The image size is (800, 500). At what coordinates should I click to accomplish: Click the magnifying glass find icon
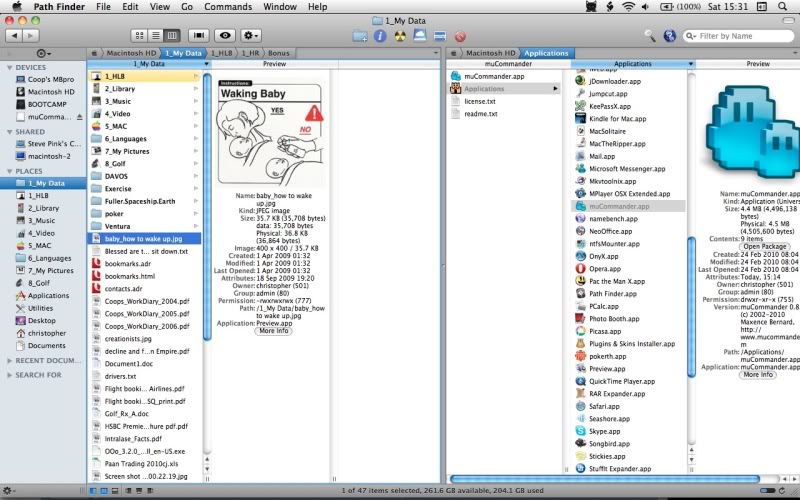649,35
